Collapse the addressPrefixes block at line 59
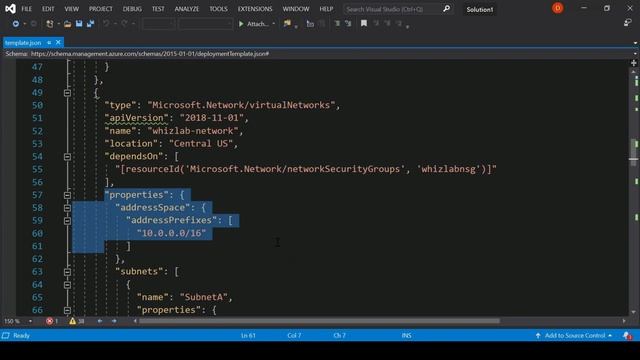640x360 pixels. coord(67,221)
